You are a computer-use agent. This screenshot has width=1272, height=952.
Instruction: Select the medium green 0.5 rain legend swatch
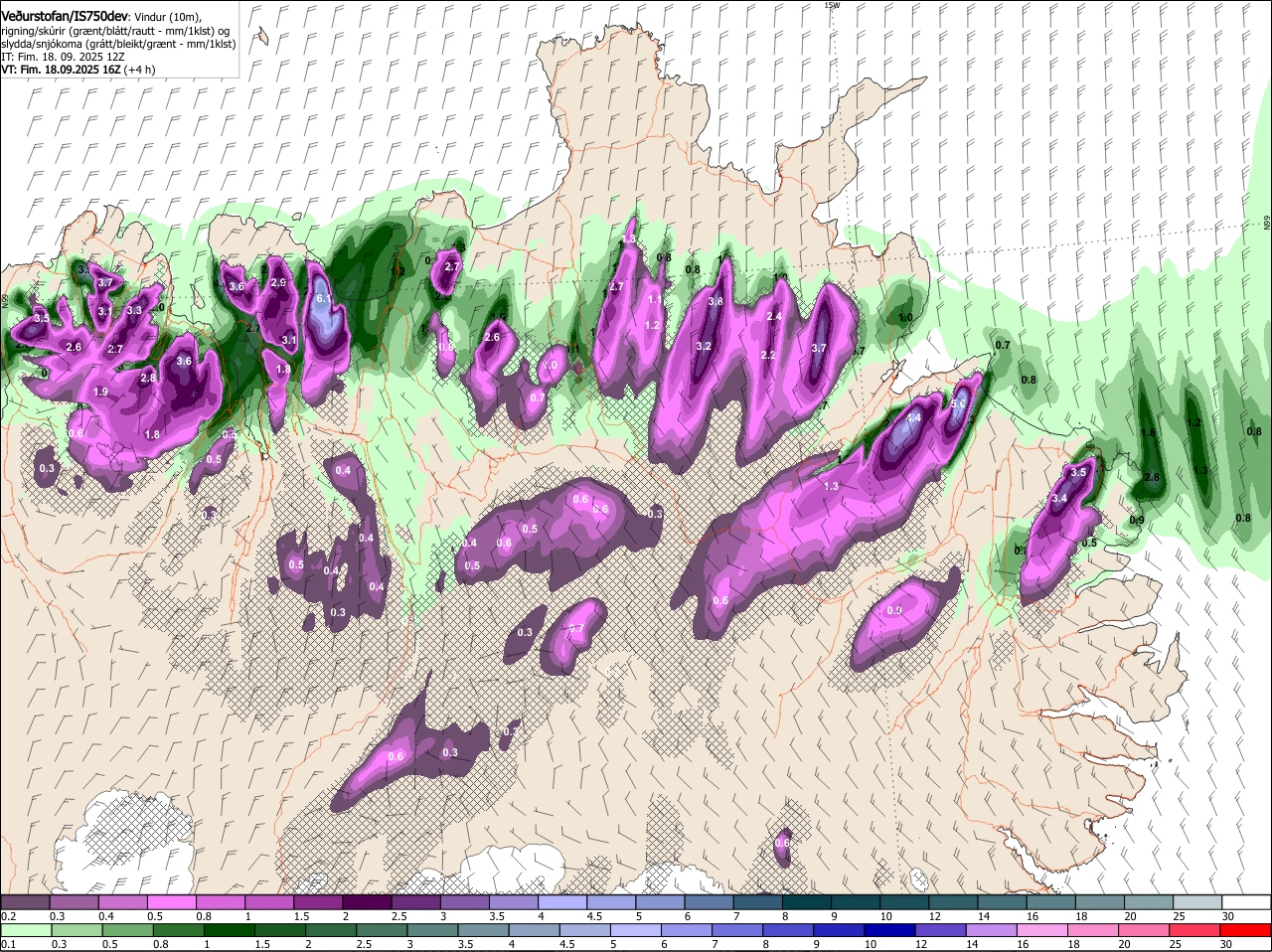[x=128, y=930]
